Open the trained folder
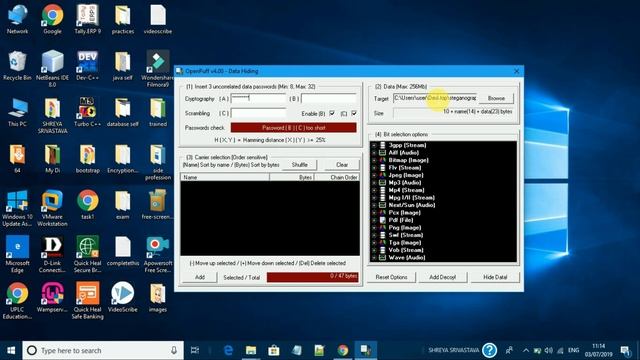The image size is (640, 360). tap(158, 112)
